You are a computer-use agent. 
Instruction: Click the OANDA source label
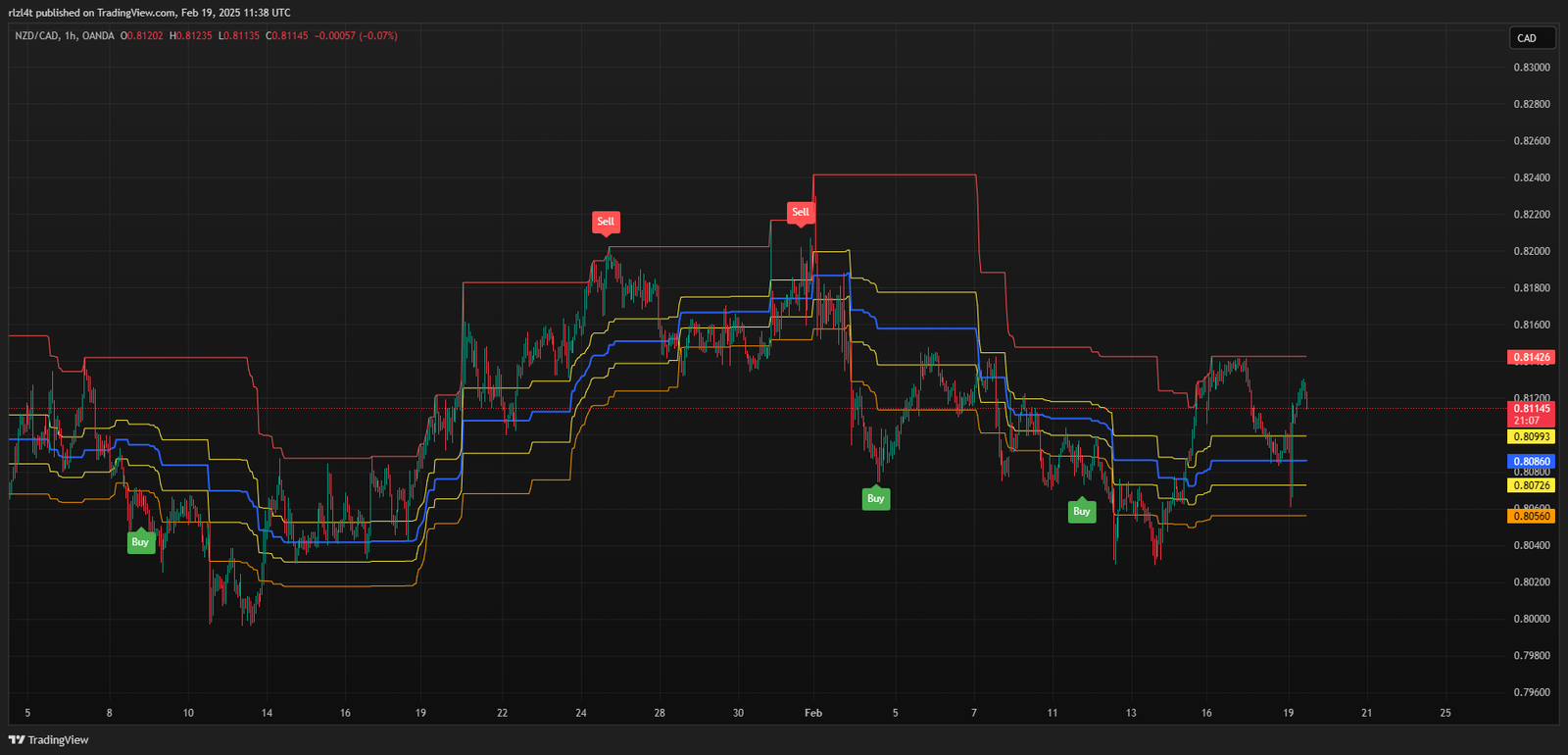tap(98, 35)
